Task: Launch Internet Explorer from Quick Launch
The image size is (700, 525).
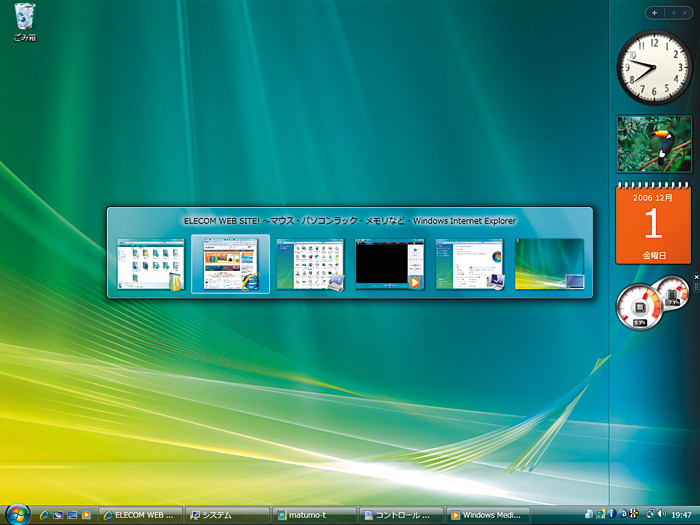Action: 45,515
